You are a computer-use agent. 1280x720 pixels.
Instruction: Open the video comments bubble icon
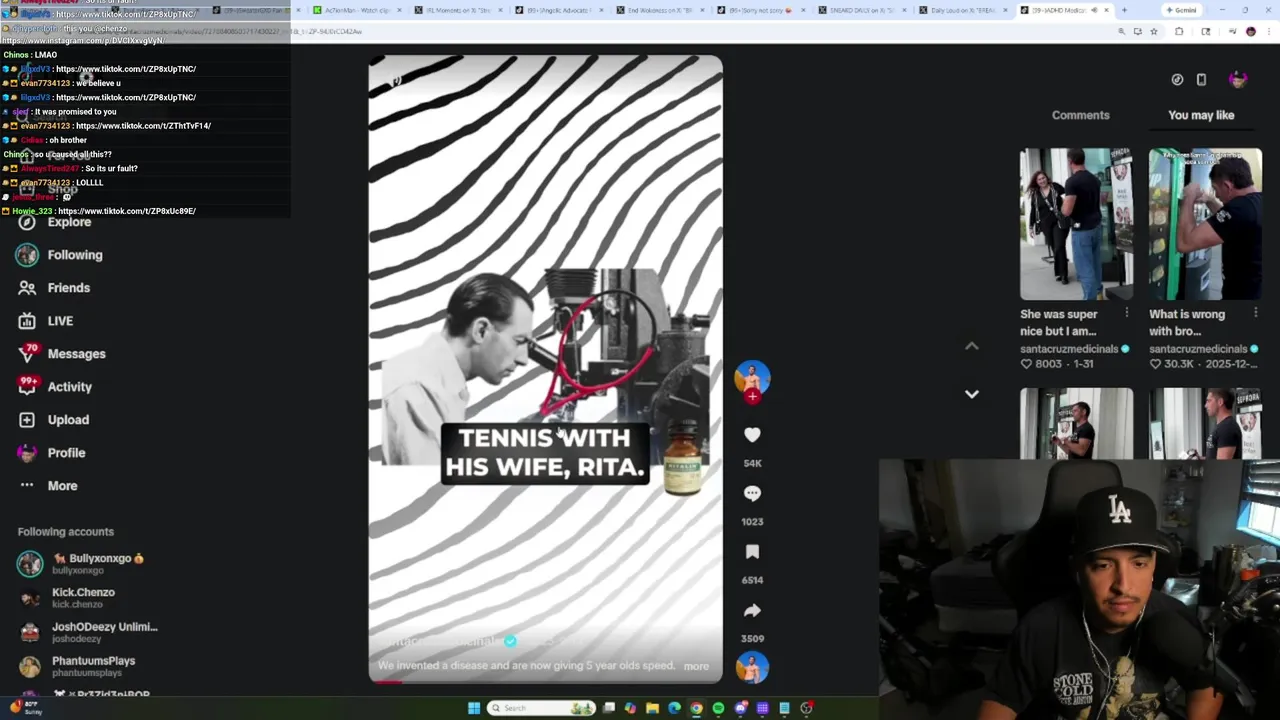pos(752,493)
